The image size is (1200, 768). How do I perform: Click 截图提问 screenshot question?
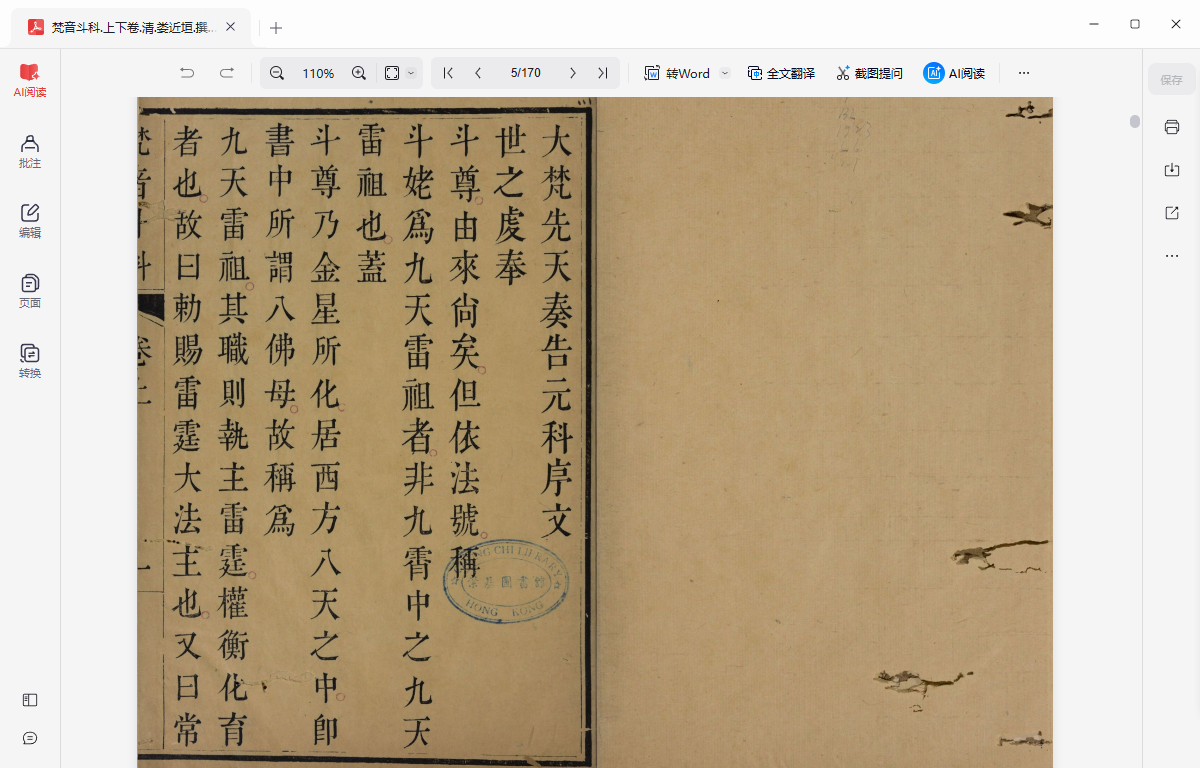[869, 73]
